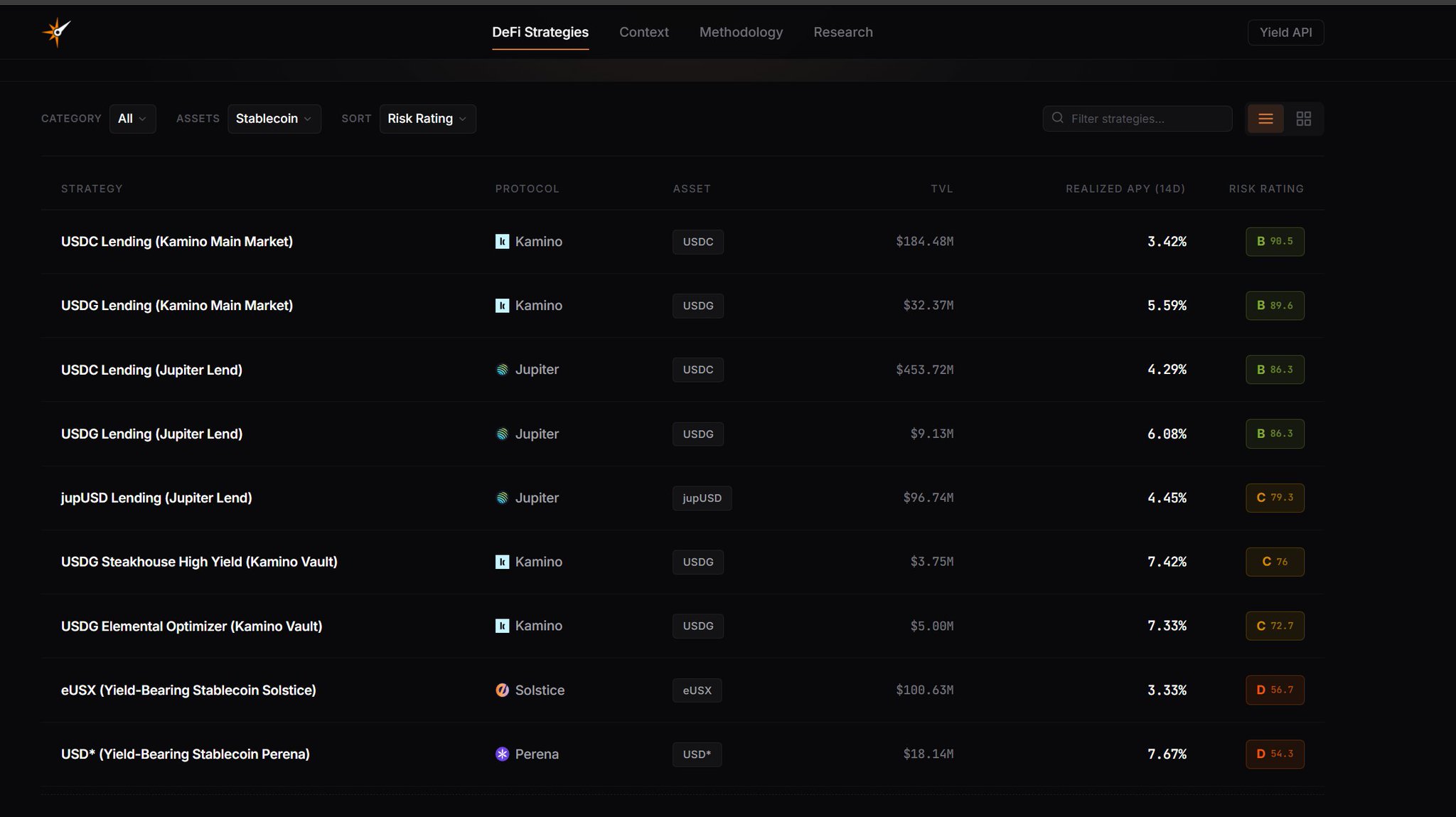Click the B 90.5 risk rating badge

1275,242
